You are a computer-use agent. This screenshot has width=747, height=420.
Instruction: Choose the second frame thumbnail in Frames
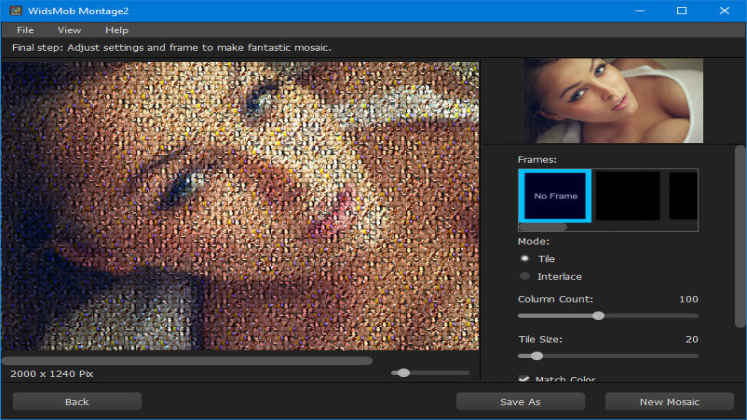click(627, 195)
